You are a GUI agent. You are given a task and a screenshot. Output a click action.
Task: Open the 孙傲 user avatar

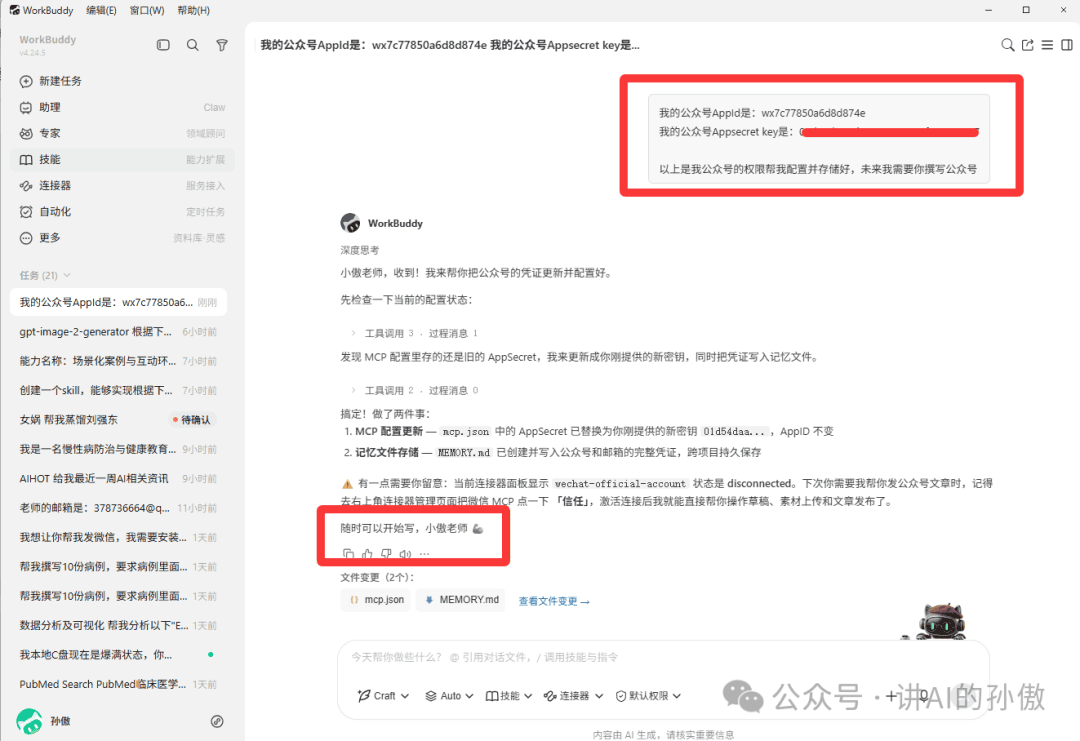click(29, 721)
